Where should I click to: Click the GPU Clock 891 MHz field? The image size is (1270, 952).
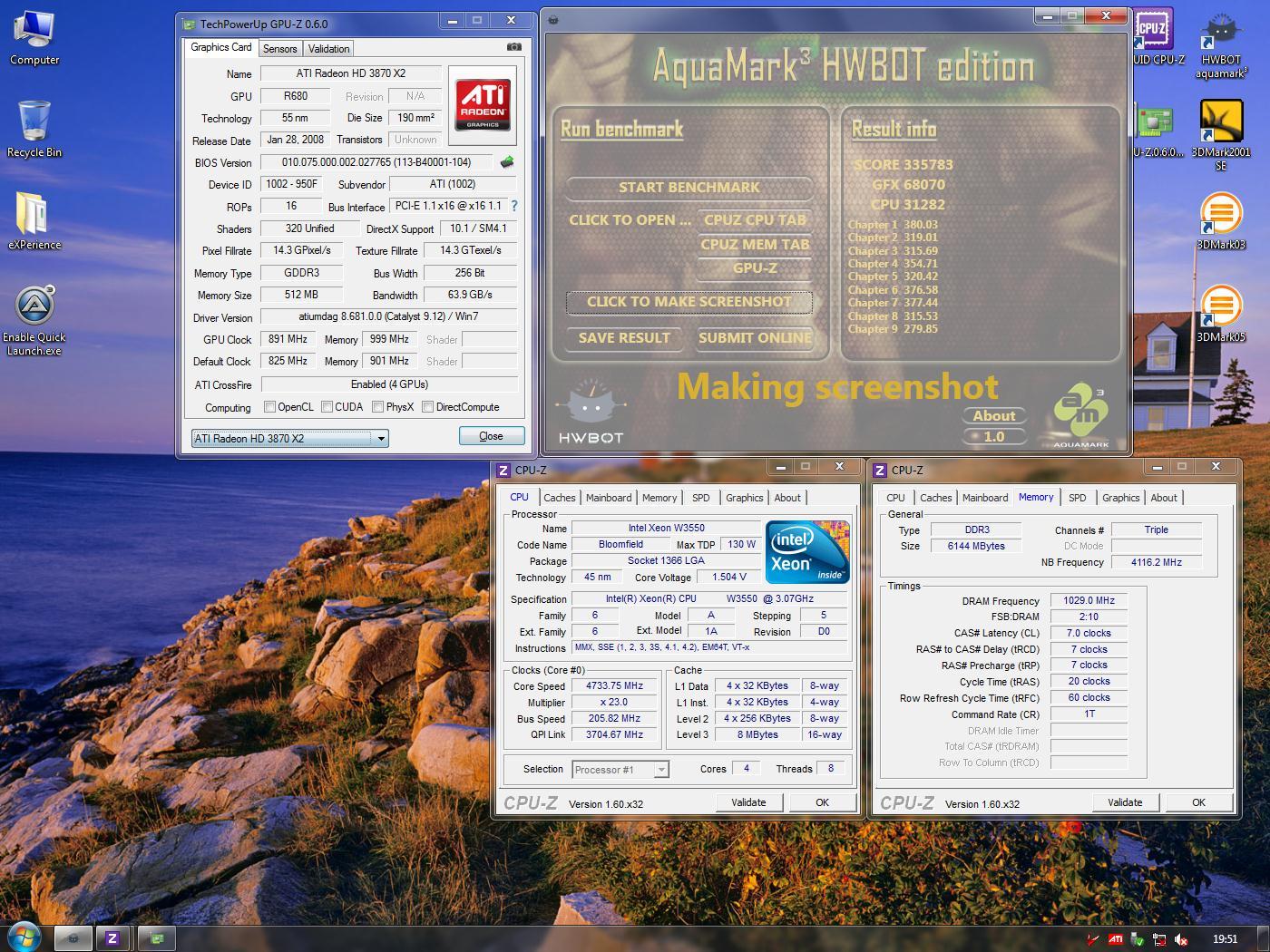pyautogui.click(x=288, y=339)
